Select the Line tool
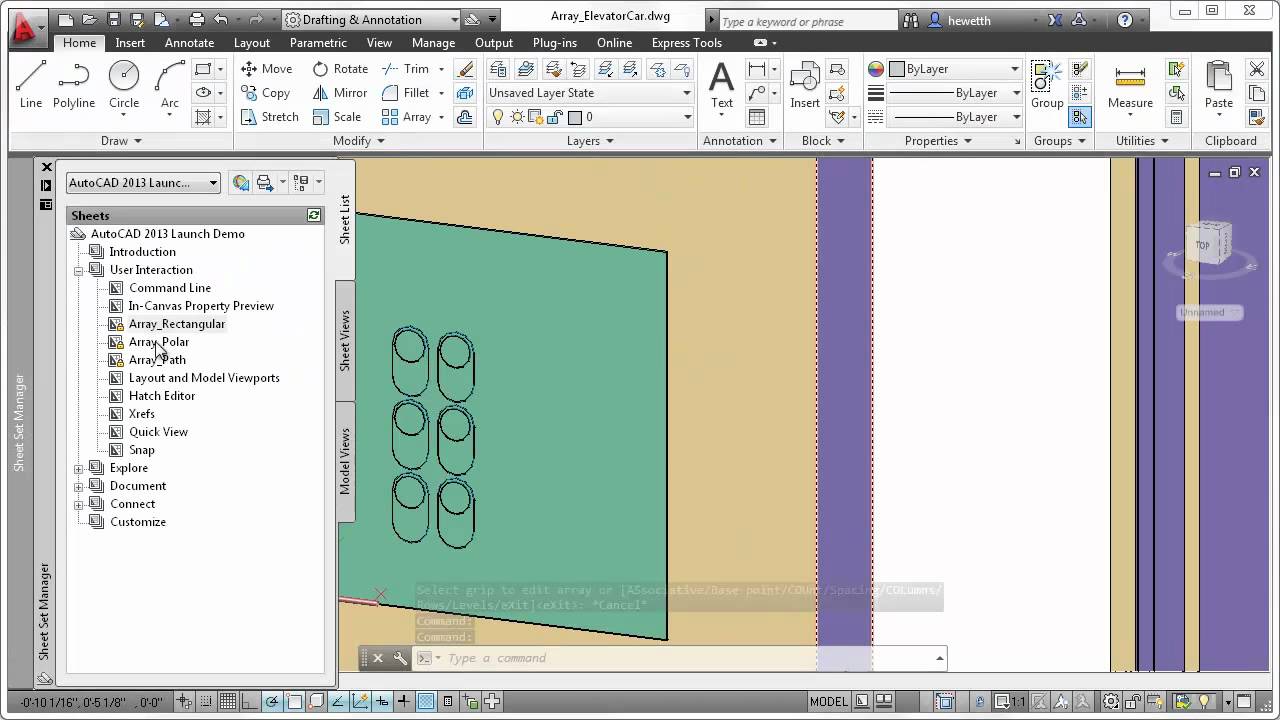 point(31,86)
